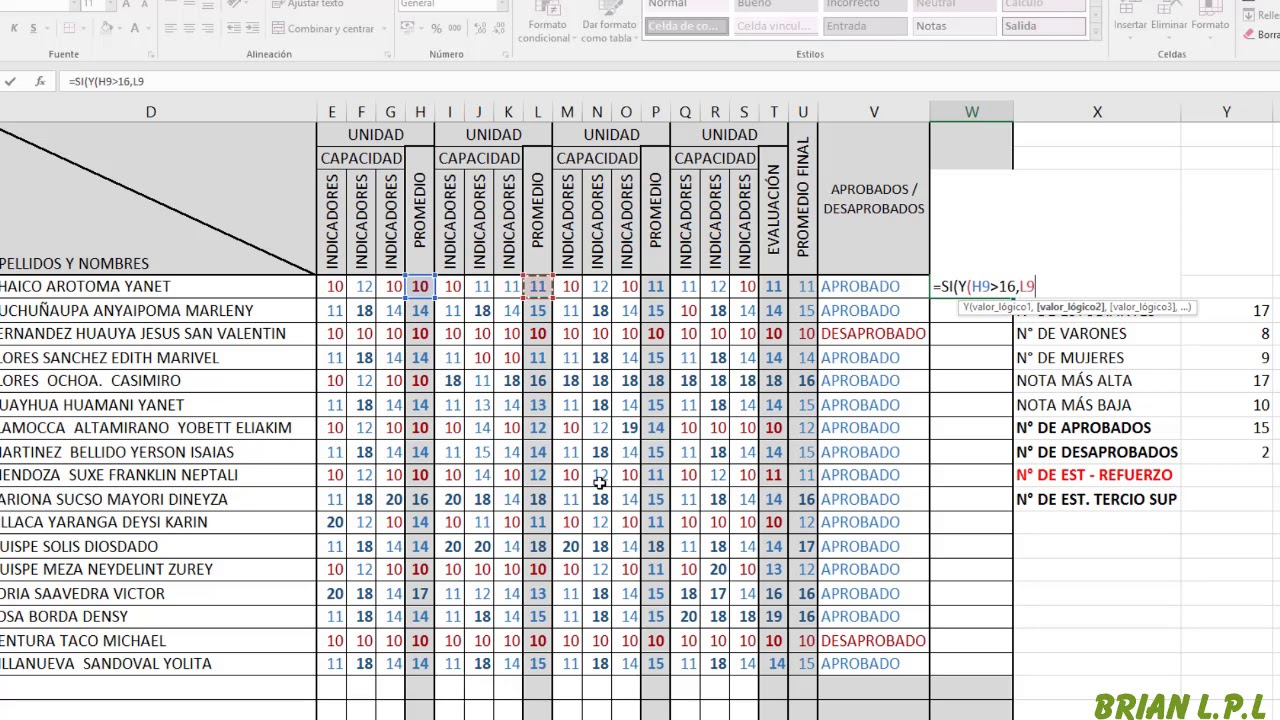Align text left
The height and width of the screenshot is (720, 1280).
tap(171, 28)
